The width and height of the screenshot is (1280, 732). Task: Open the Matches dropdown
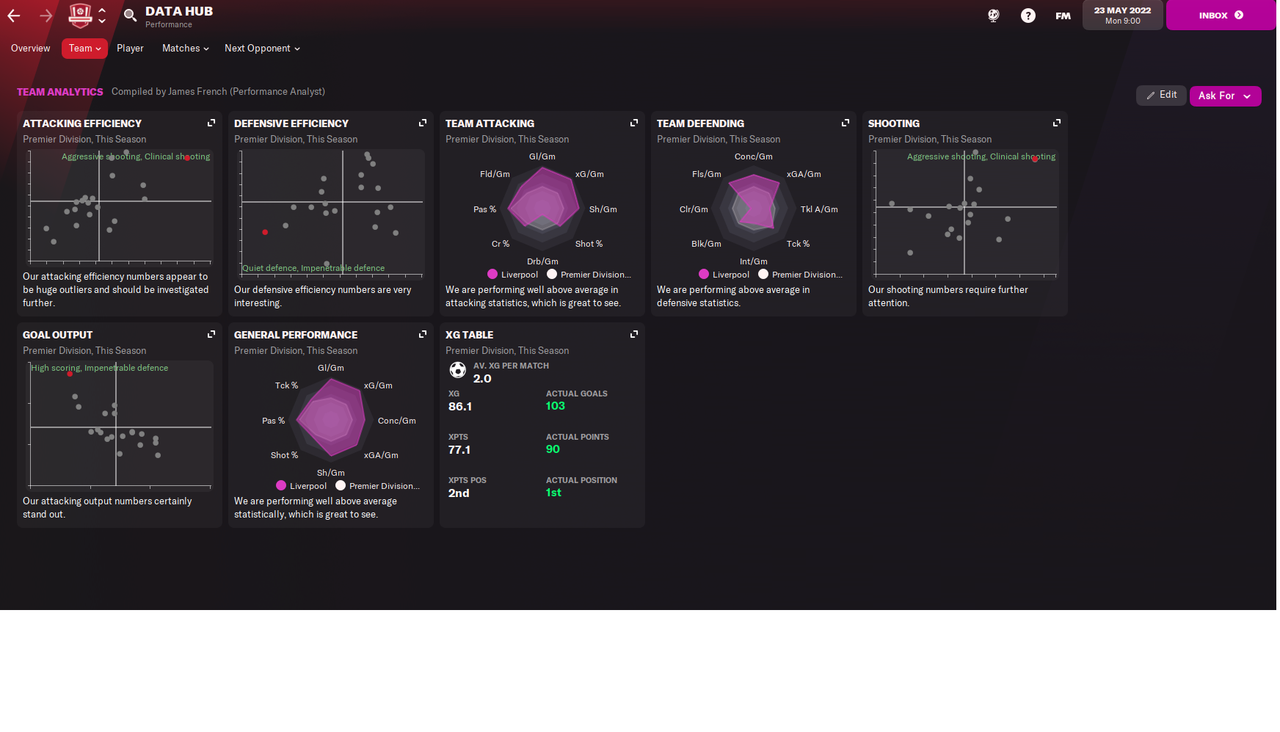coord(186,48)
